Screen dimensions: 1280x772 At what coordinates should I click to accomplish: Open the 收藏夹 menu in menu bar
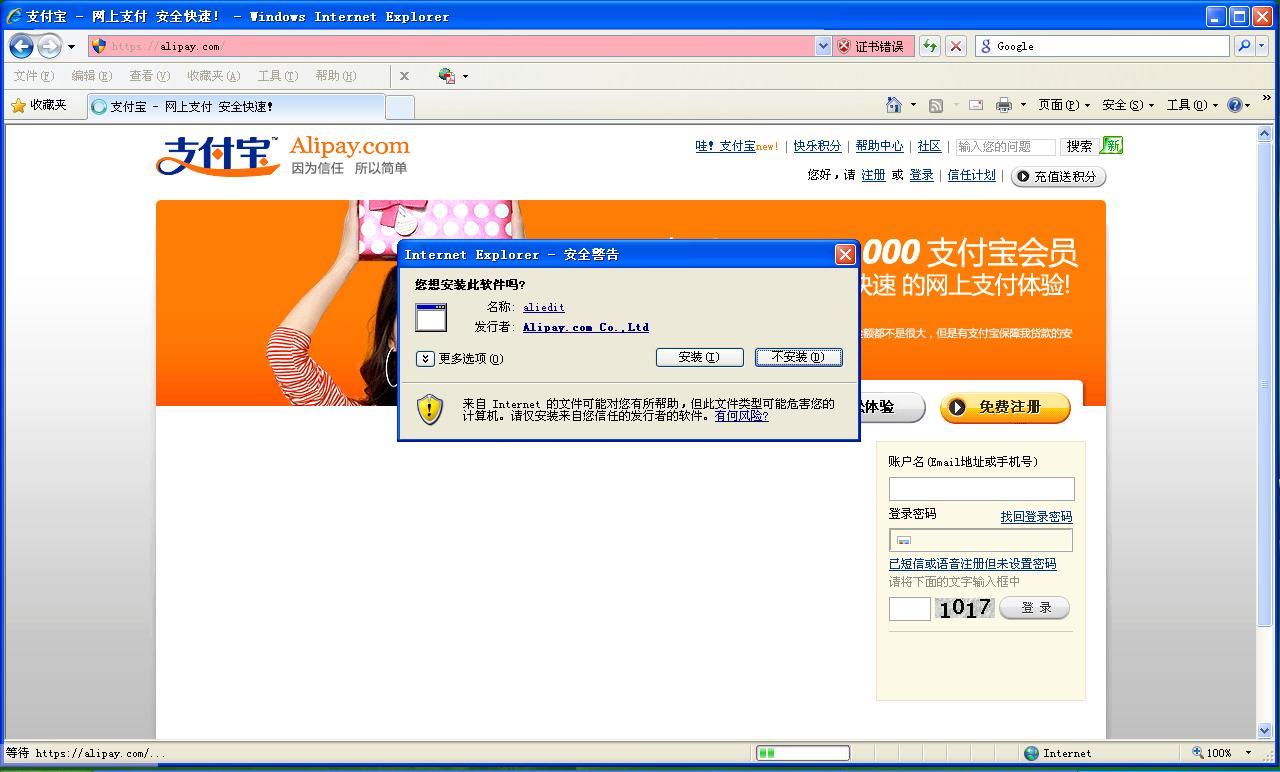coord(213,76)
